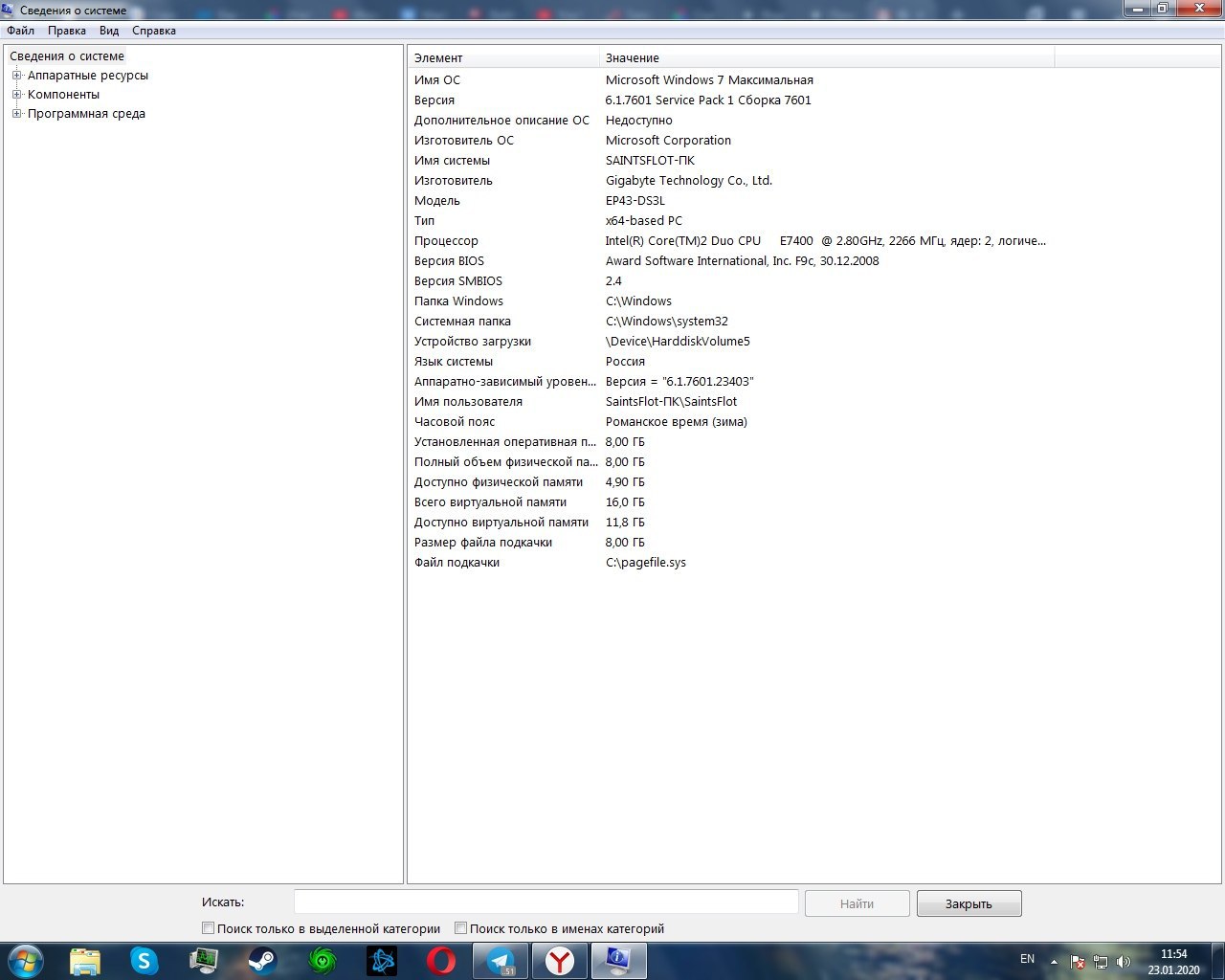Open the Вид menu
1225x980 pixels.
[x=109, y=31]
